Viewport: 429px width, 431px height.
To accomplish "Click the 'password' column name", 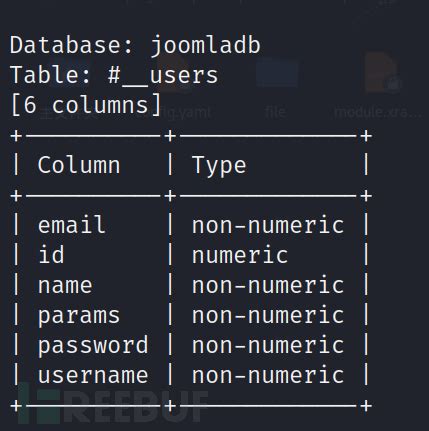I will pos(93,345).
